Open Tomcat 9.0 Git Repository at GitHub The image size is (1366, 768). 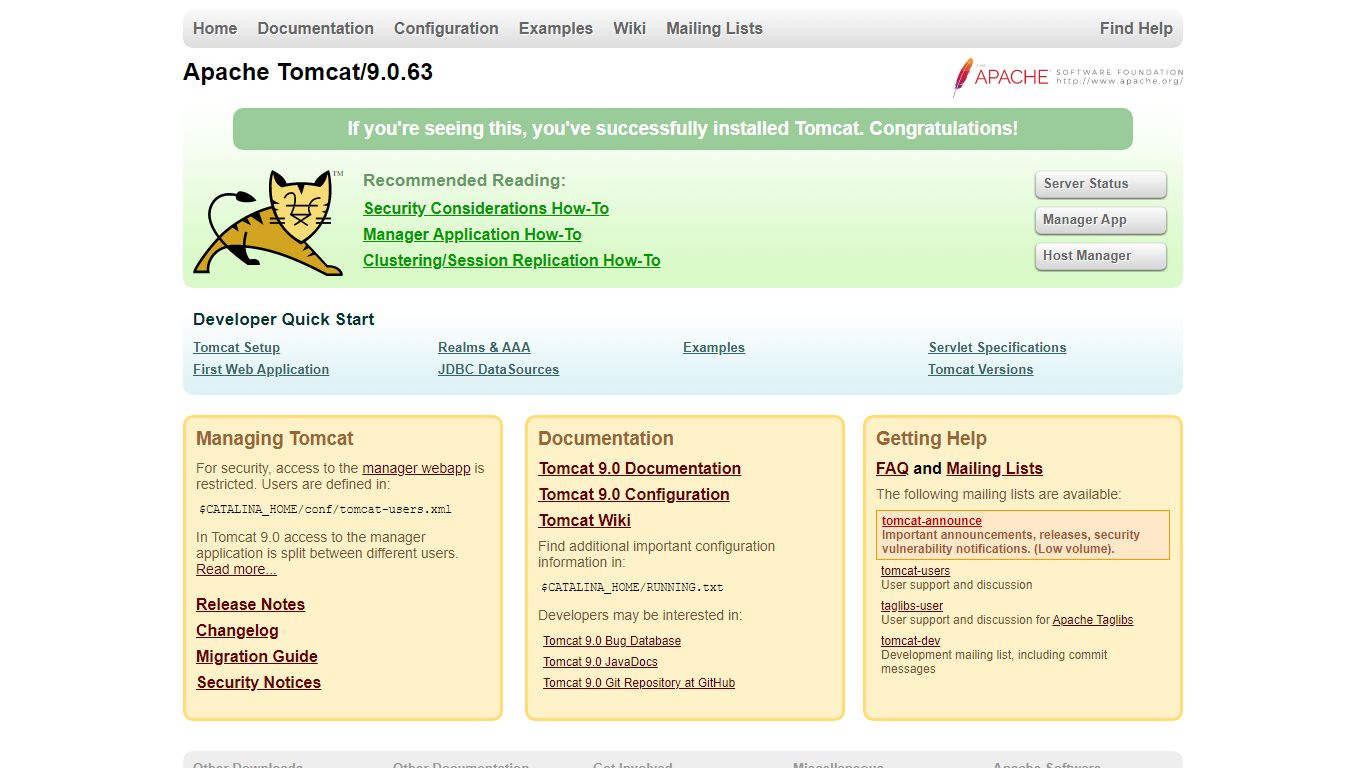tap(639, 683)
